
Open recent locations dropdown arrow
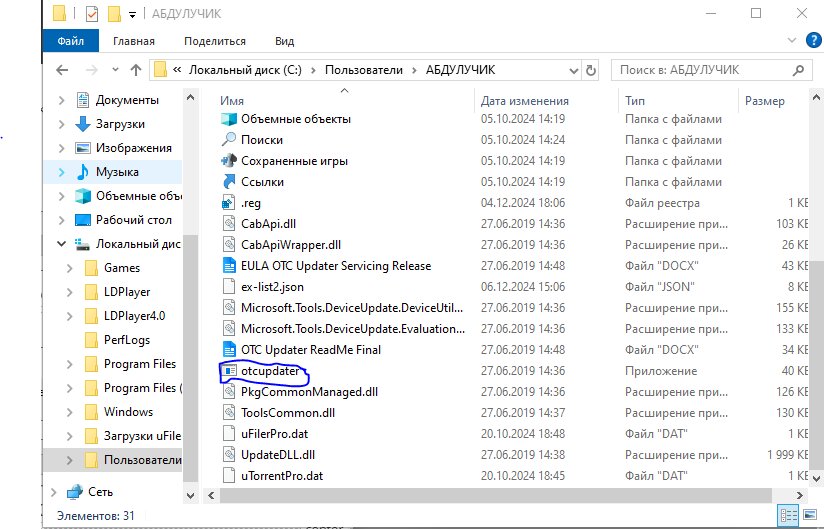[x=116, y=70]
